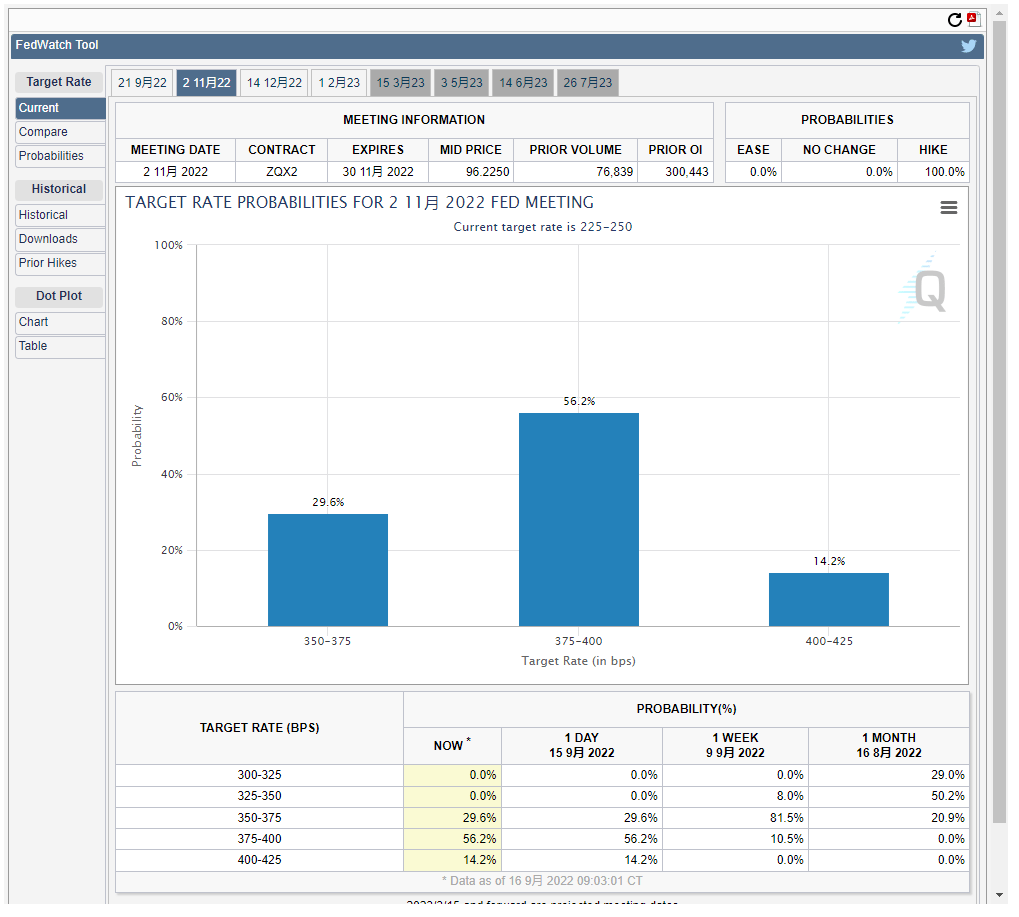Open the Twitter bird icon link
This screenshot has height=917, width=1019.
tap(968, 46)
